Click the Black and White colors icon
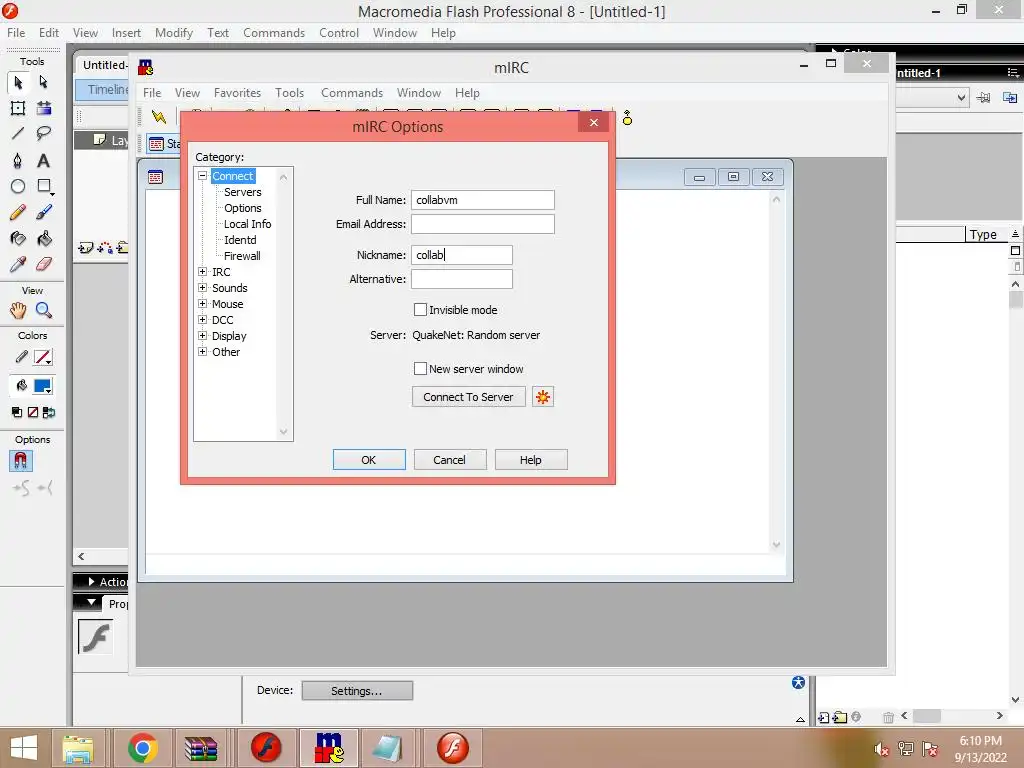 coord(17,412)
